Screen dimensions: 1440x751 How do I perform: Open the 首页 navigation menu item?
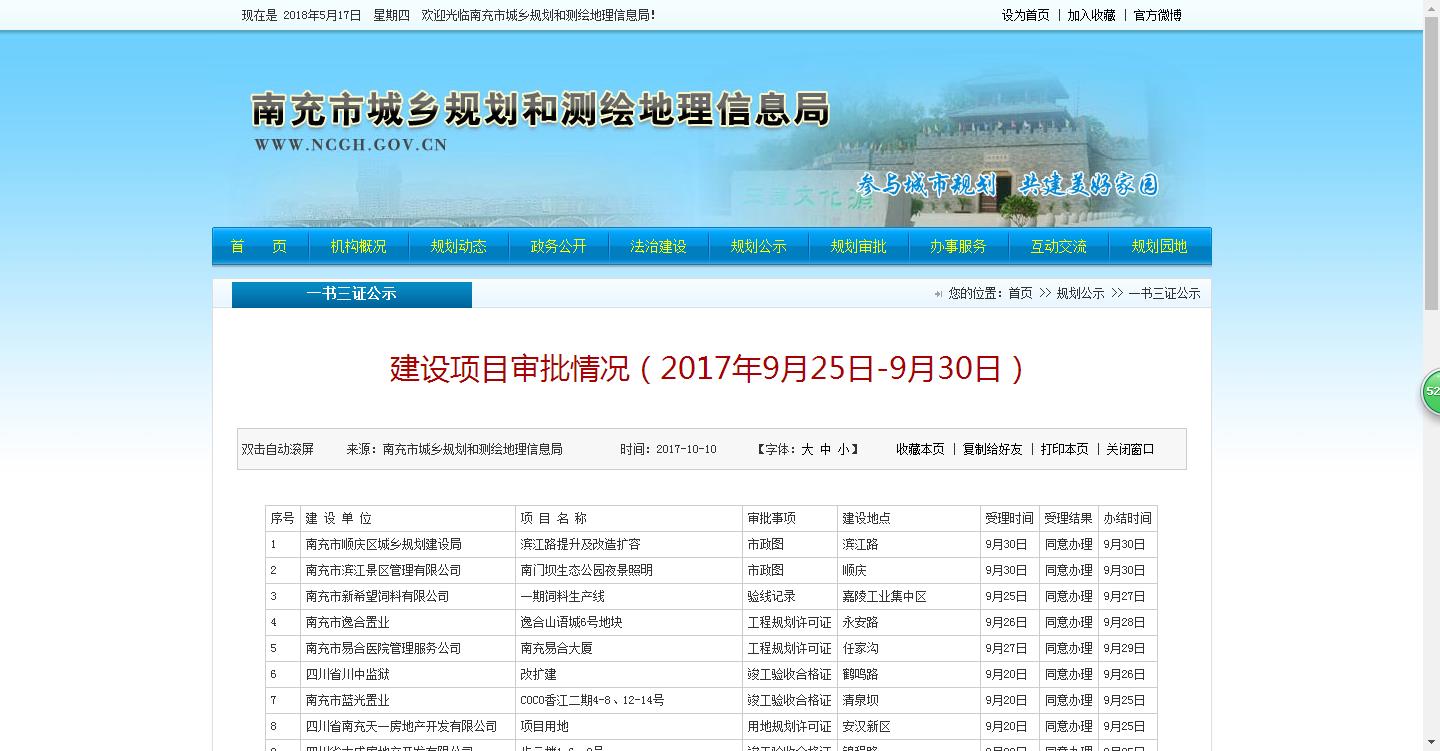[259, 246]
